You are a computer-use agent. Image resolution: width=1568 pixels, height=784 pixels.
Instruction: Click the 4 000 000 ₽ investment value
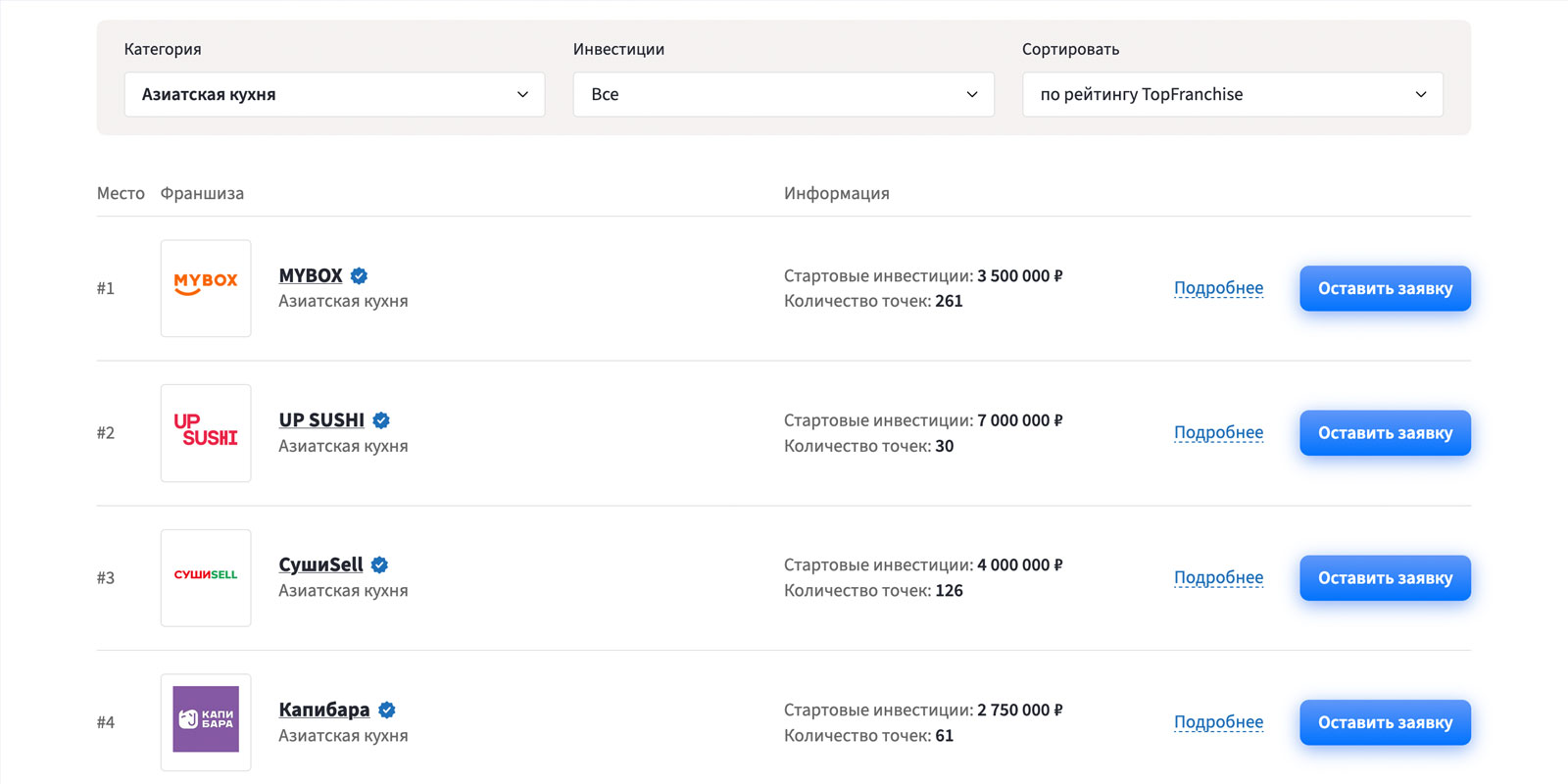(x=1019, y=565)
